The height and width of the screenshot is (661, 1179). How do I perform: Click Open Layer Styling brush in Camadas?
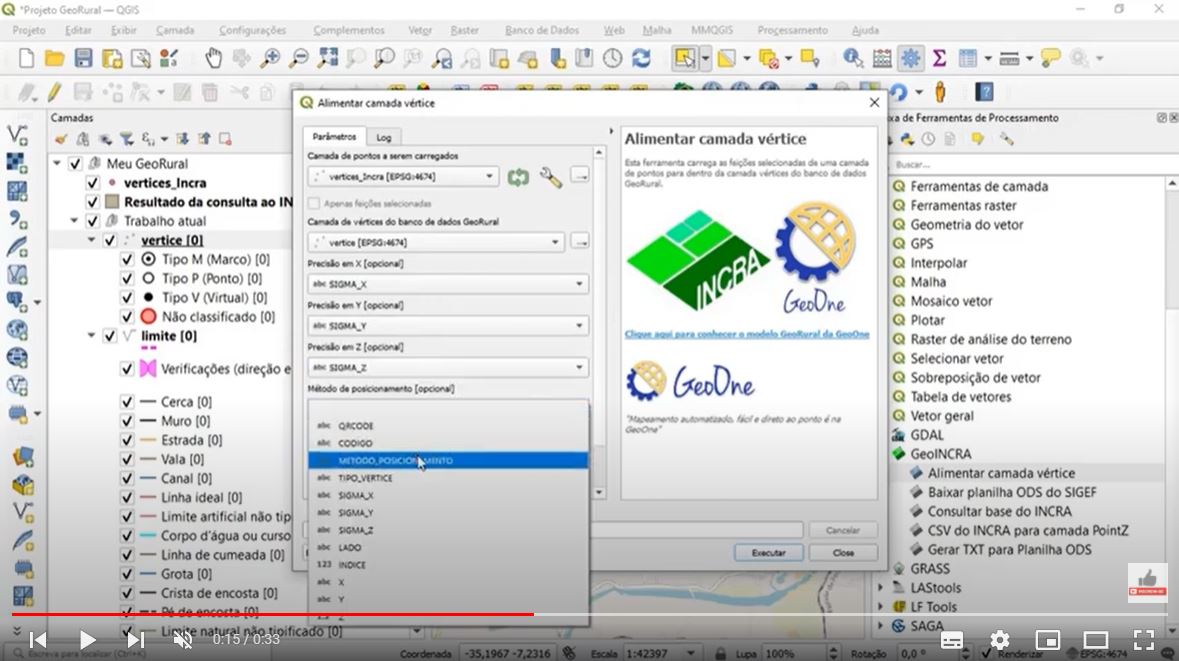[61, 139]
